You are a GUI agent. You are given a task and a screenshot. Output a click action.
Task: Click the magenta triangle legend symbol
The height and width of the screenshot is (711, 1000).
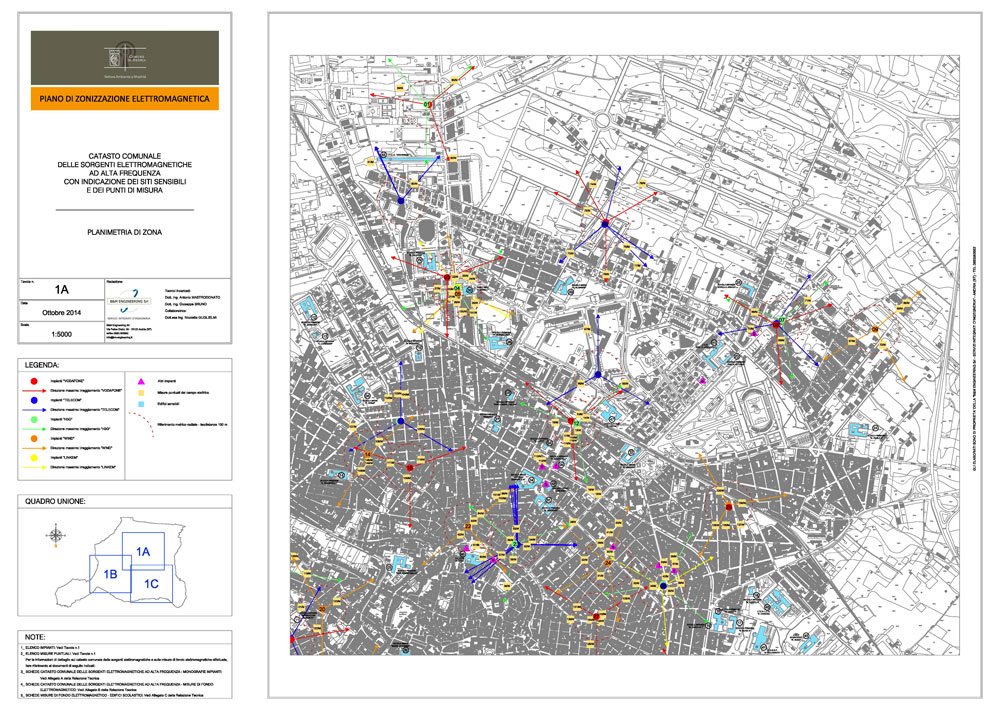coord(141,381)
